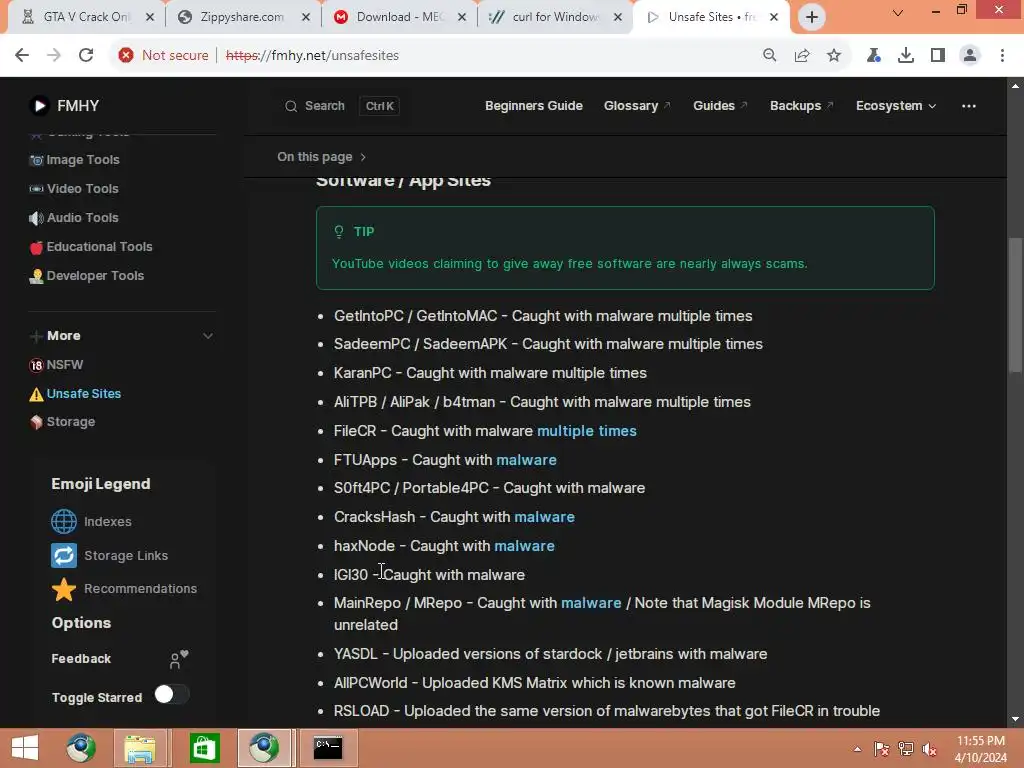
Task: Click the address bar URL
Action: pos(312,56)
